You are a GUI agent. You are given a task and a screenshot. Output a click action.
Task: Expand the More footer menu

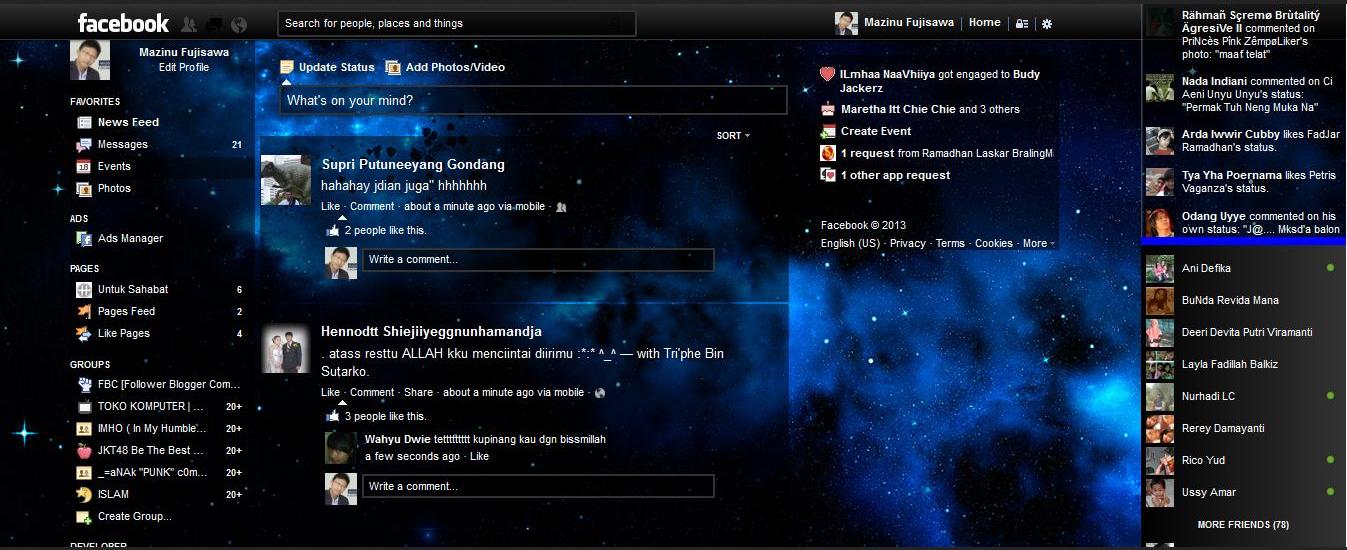click(1038, 243)
